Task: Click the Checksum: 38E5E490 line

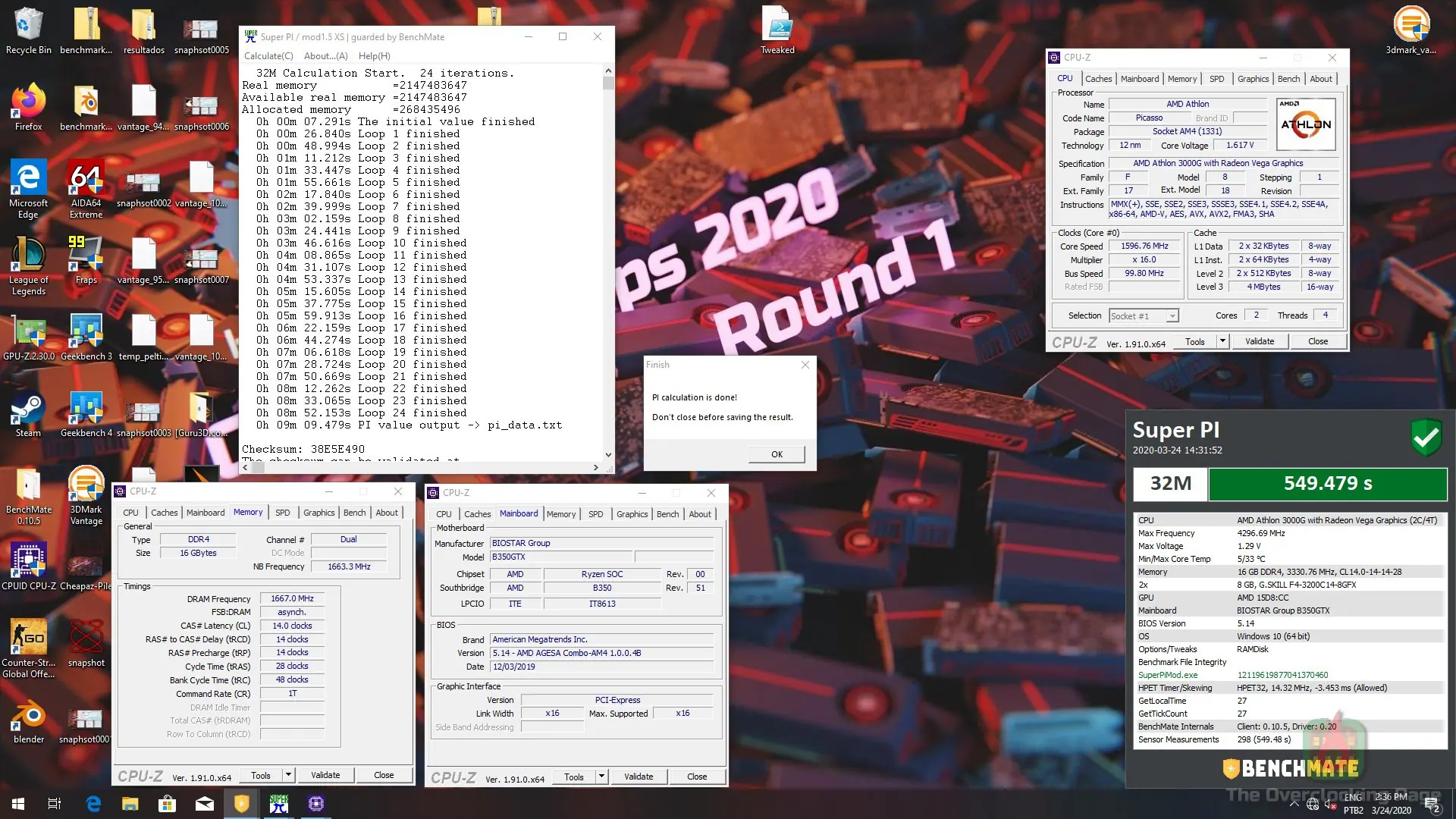Action: pyautogui.click(x=303, y=449)
